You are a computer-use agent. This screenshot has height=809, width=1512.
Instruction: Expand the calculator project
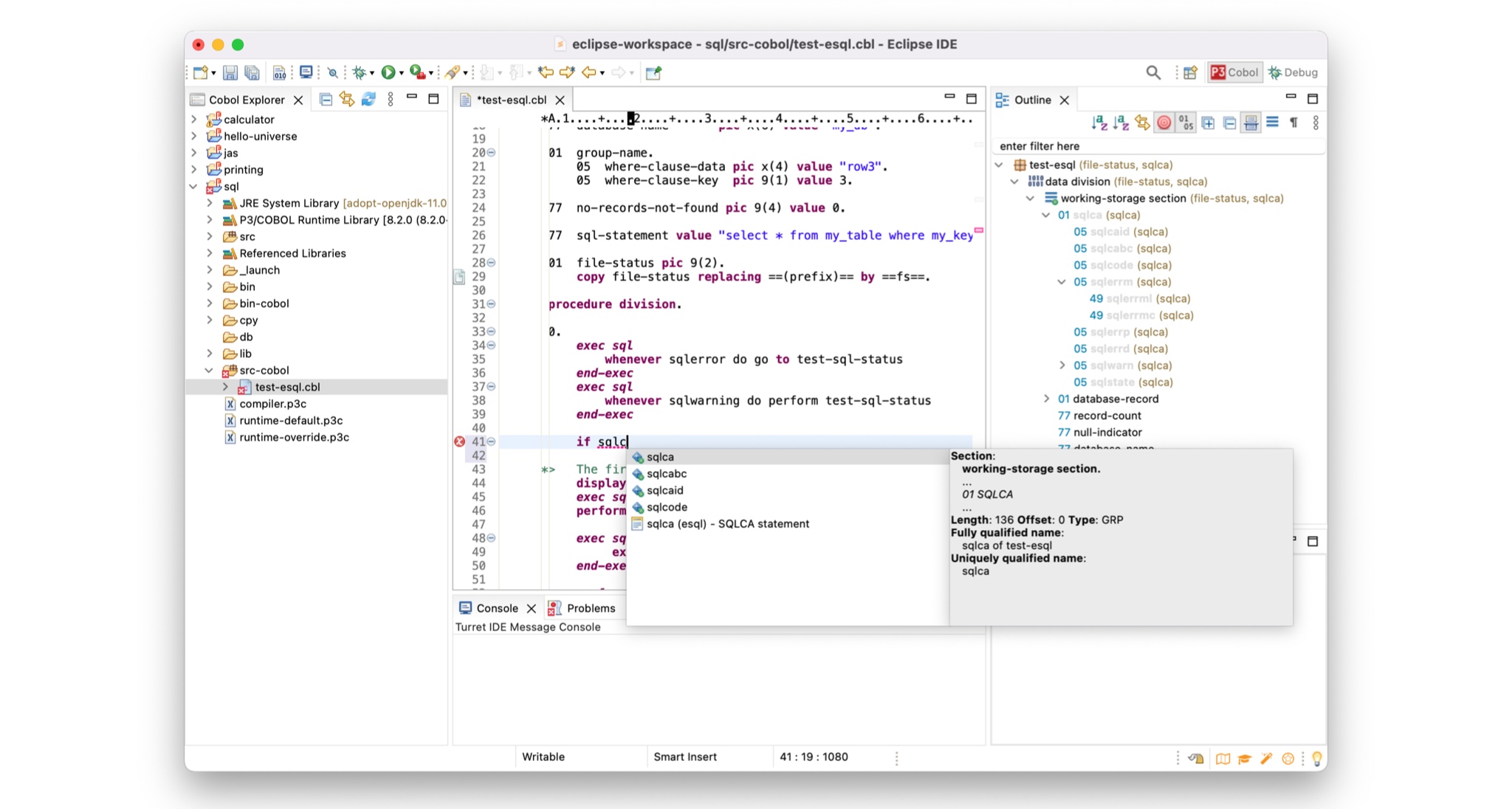coord(194,119)
